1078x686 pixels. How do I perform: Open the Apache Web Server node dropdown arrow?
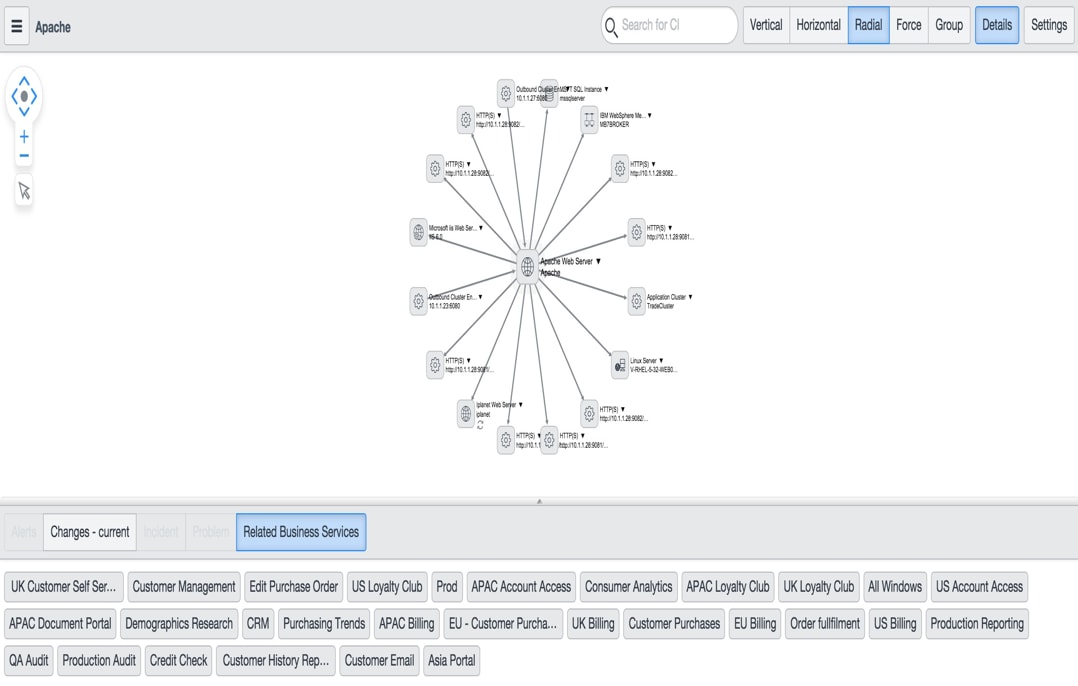[598, 261]
